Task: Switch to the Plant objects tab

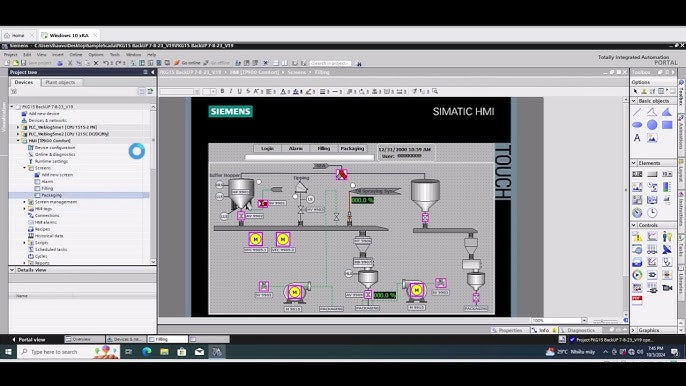Action: pos(60,82)
